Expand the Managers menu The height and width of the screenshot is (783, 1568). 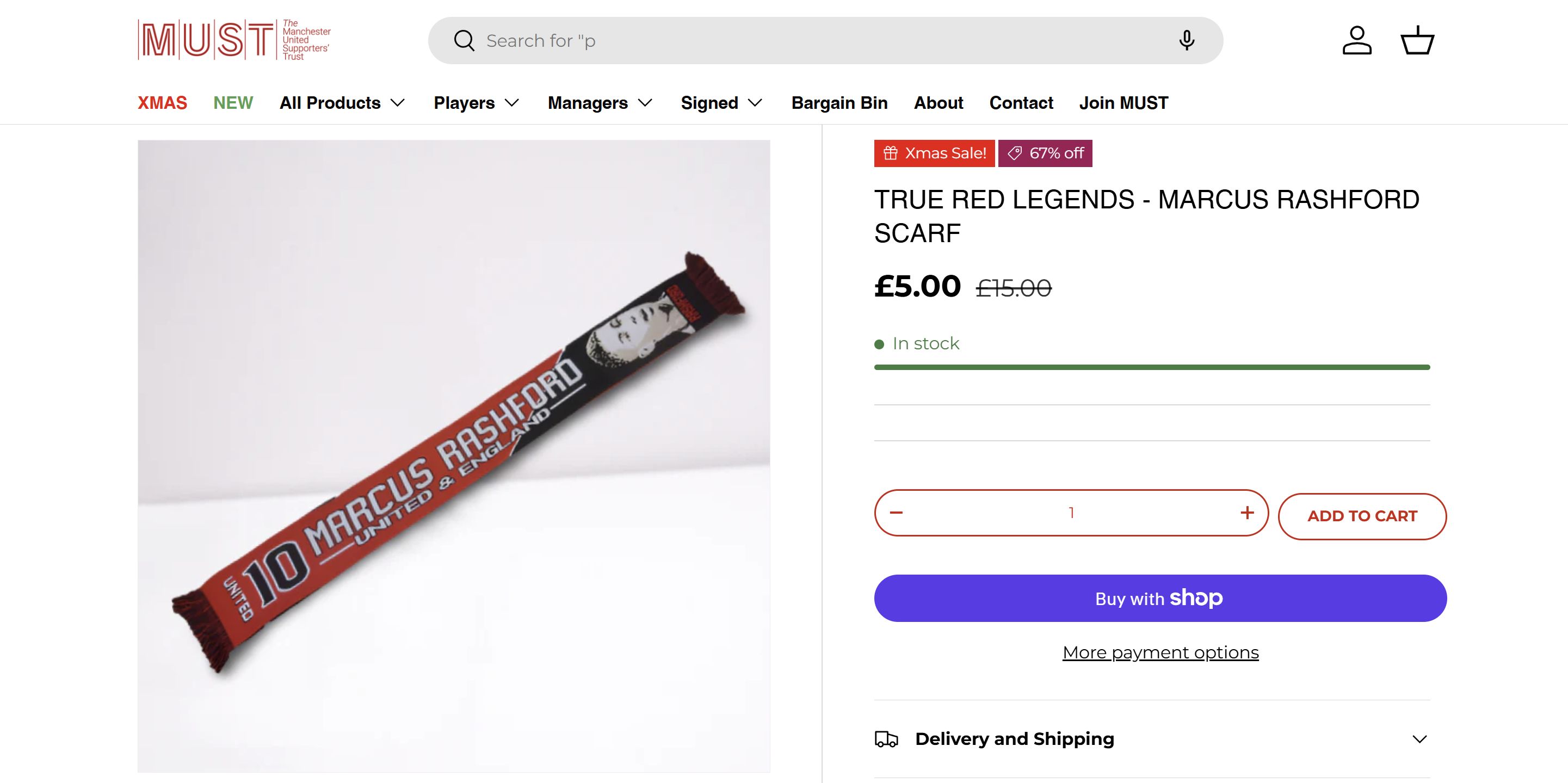(600, 103)
